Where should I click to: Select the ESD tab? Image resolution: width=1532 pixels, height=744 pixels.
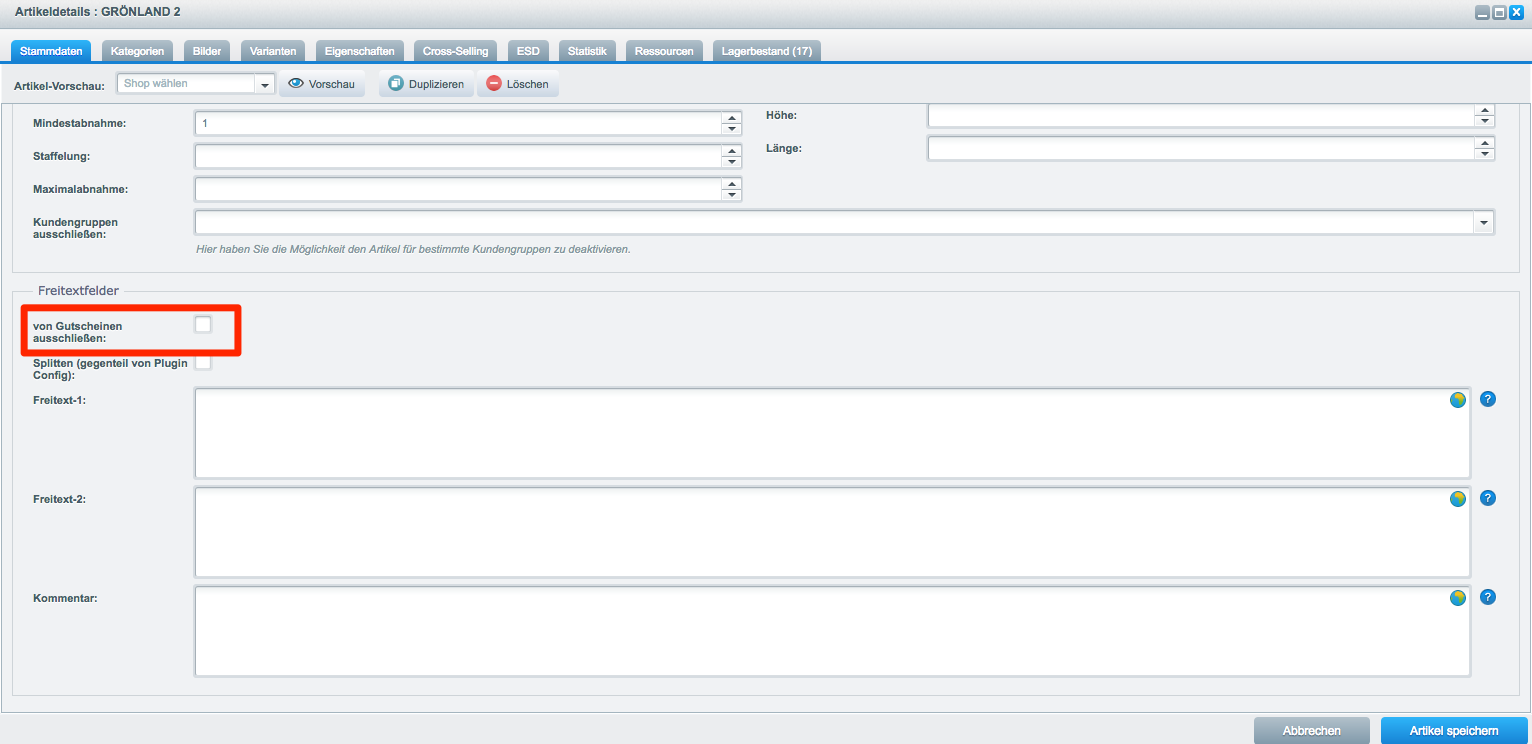(528, 51)
